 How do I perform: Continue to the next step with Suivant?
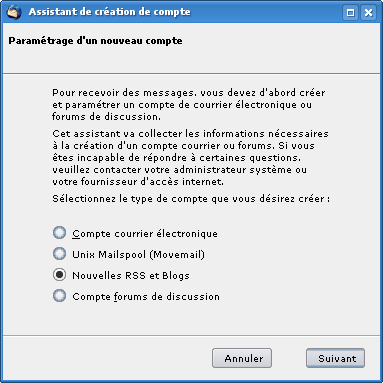coord(335,358)
